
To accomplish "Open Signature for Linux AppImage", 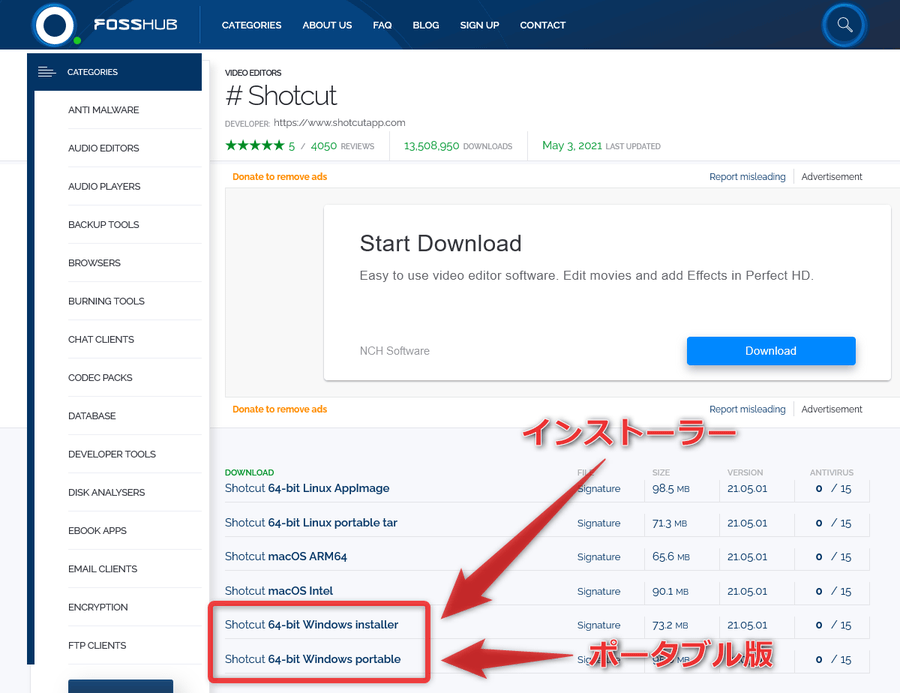I will pyautogui.click(x=599, y=489).
